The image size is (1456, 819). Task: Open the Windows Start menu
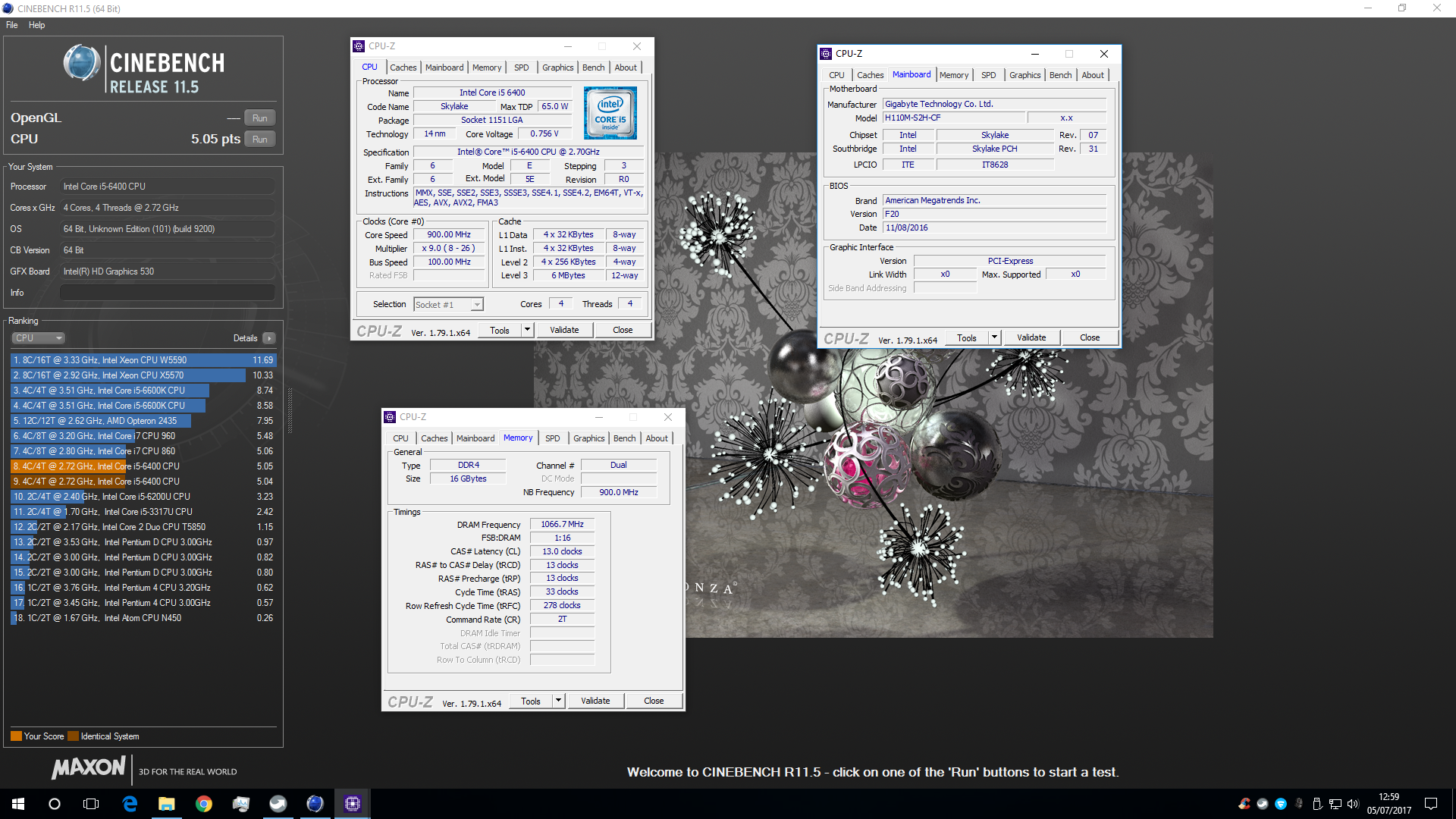[18, 804]
